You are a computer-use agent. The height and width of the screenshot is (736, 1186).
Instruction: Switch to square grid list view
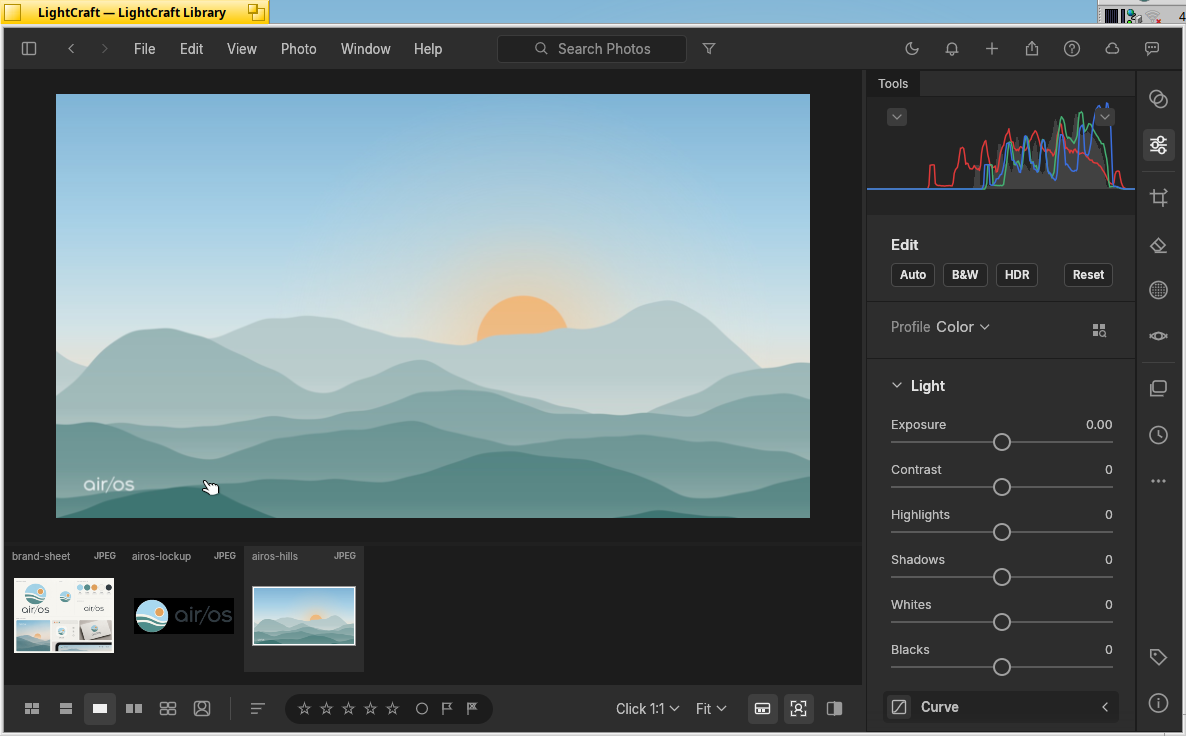coord(66,709)
